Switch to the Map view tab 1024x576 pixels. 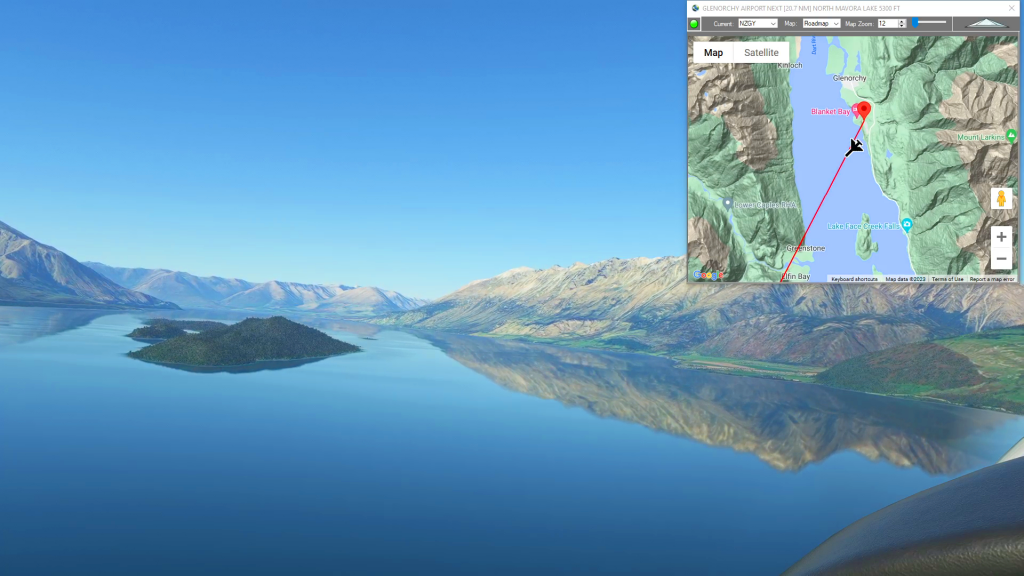coord(713,53)
